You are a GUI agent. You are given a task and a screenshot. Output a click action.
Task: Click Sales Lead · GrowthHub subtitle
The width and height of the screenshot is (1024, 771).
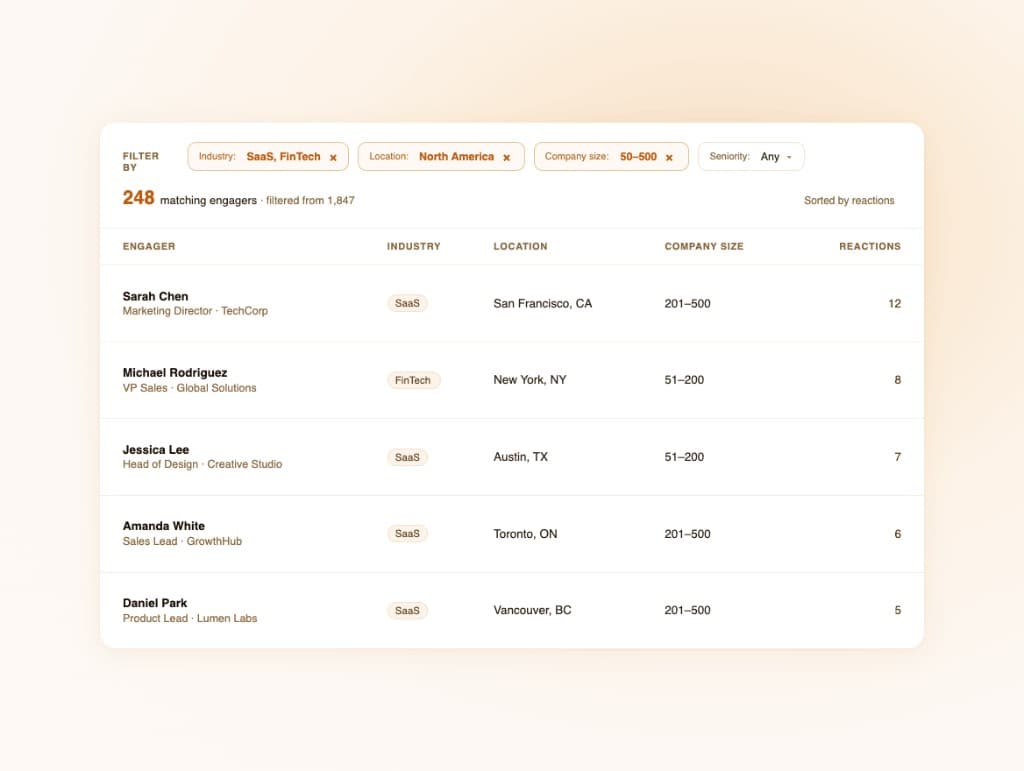pos(182,541)
